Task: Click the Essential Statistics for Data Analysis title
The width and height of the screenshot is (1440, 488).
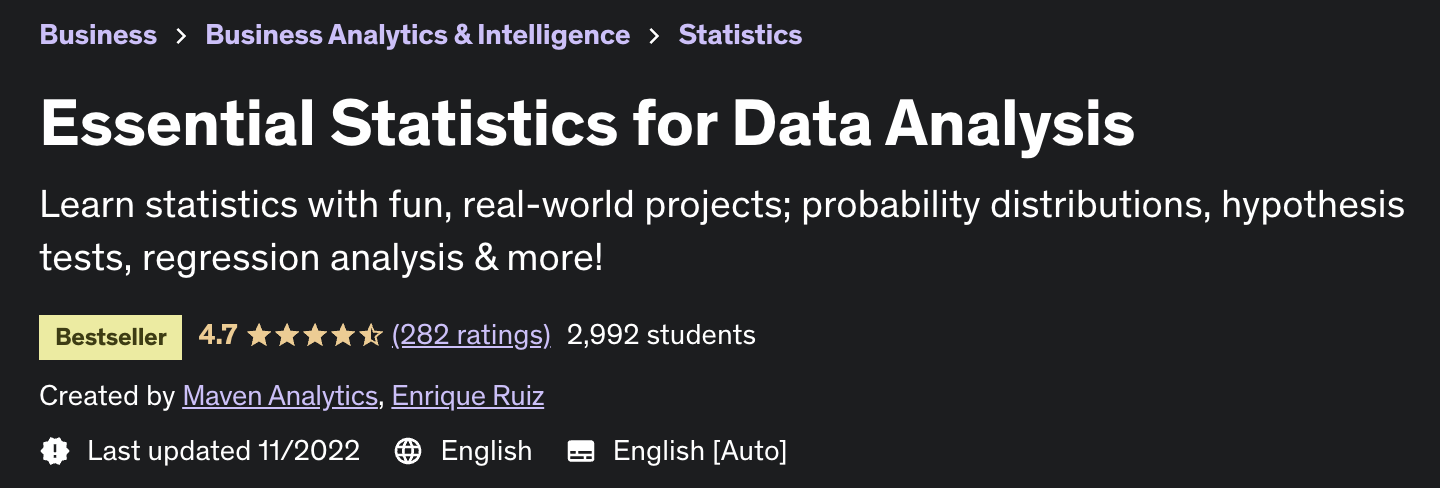Action: (587, 124)
